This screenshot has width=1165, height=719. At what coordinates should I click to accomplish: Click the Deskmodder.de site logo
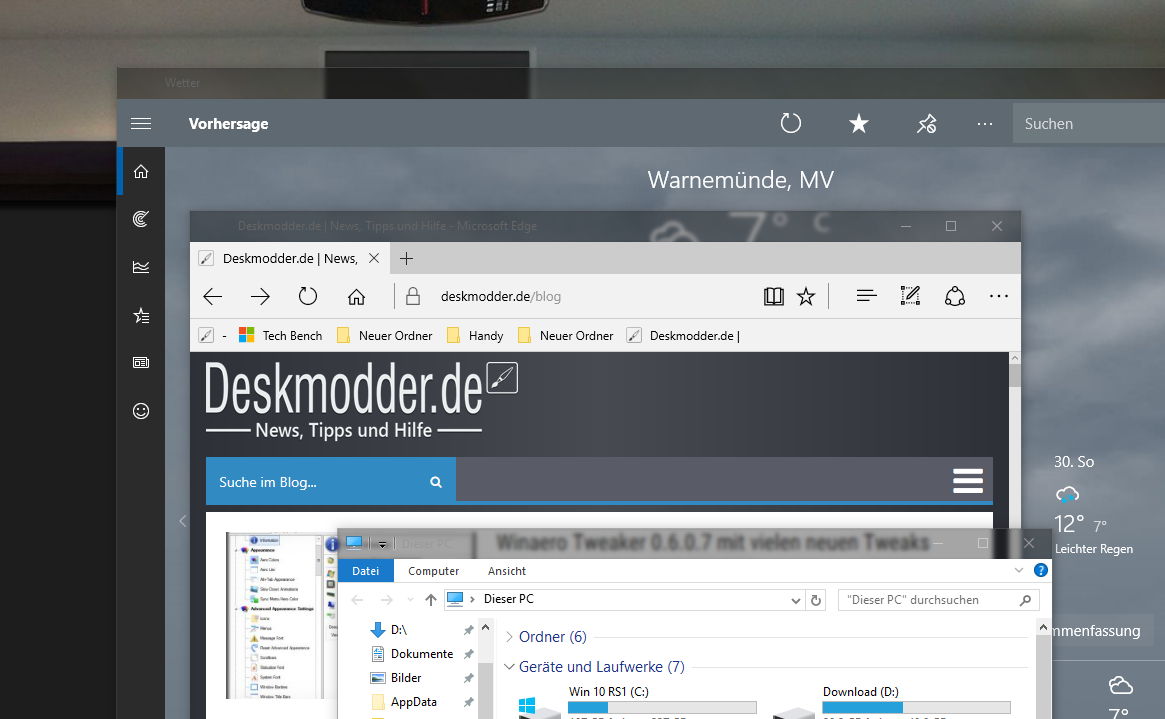point(361,400)
